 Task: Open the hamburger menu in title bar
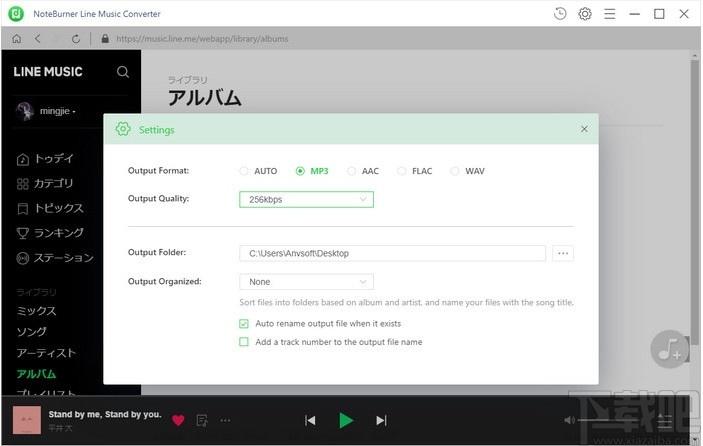coord(609,14)
